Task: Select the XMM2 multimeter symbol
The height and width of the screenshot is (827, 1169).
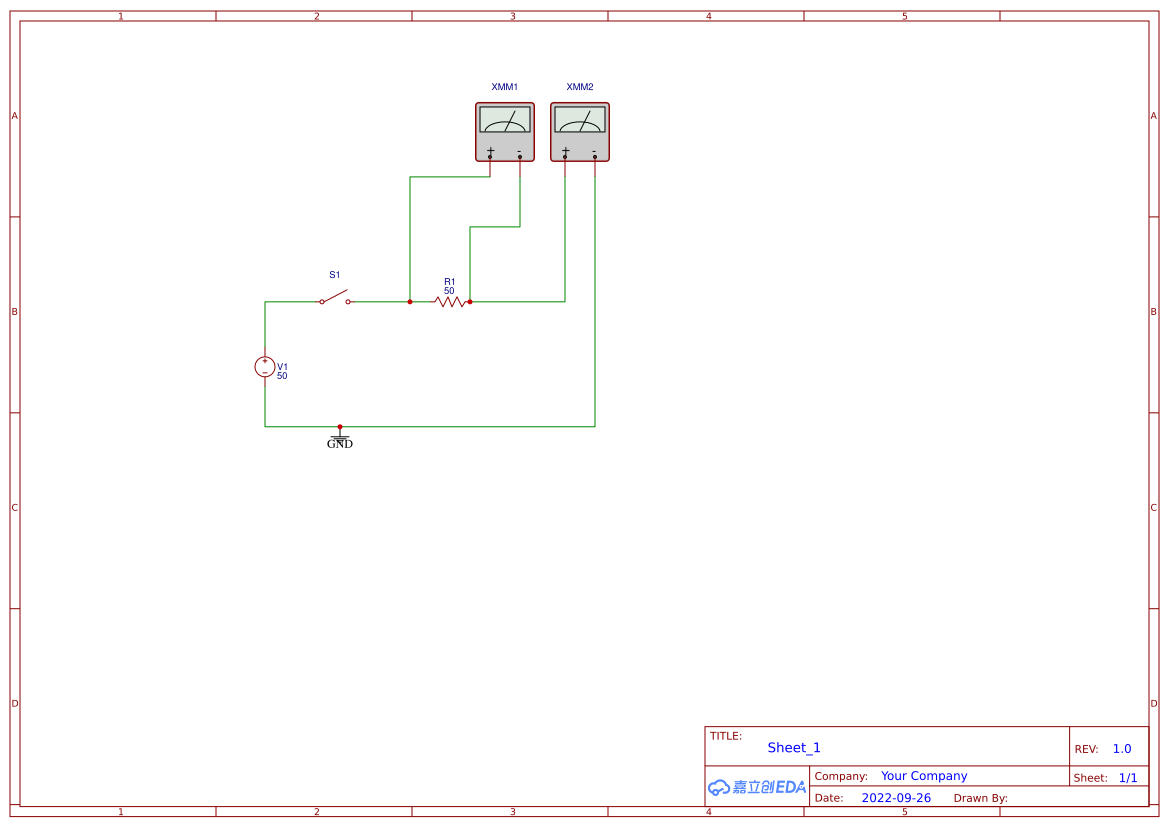Action: pyautogui.click(x=579, y=131)
